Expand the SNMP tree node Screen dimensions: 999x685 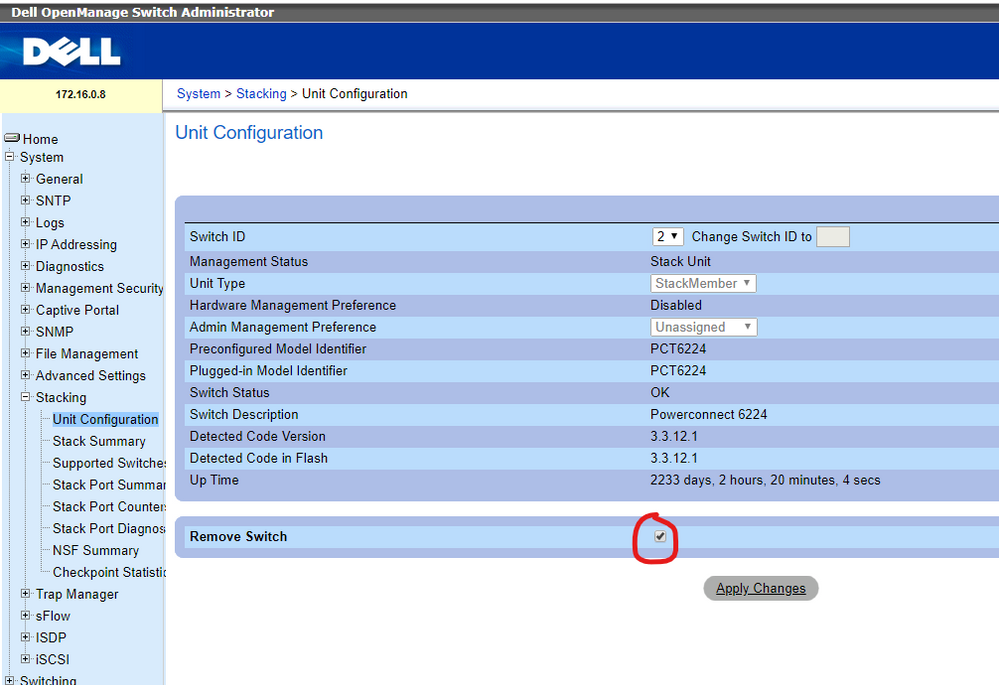(25, 331)
